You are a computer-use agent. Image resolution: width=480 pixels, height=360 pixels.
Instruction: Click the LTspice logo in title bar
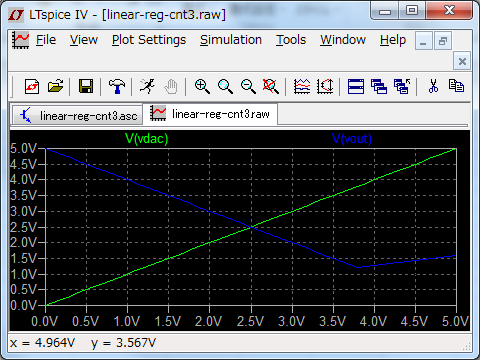[x=16, y=15]
